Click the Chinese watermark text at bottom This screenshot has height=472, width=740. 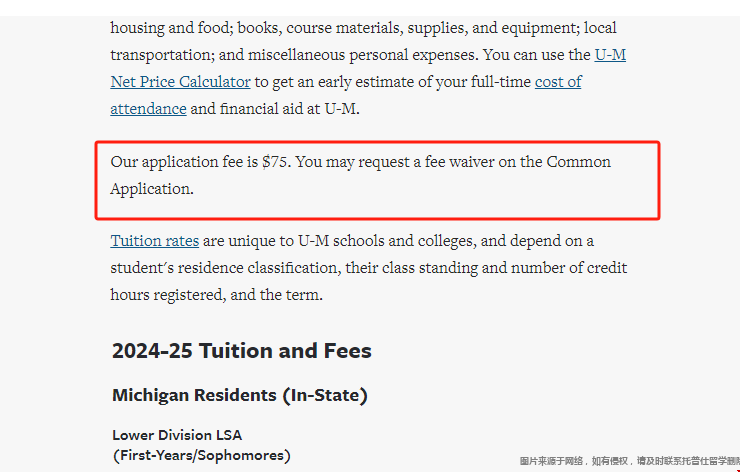click(630, 461)
